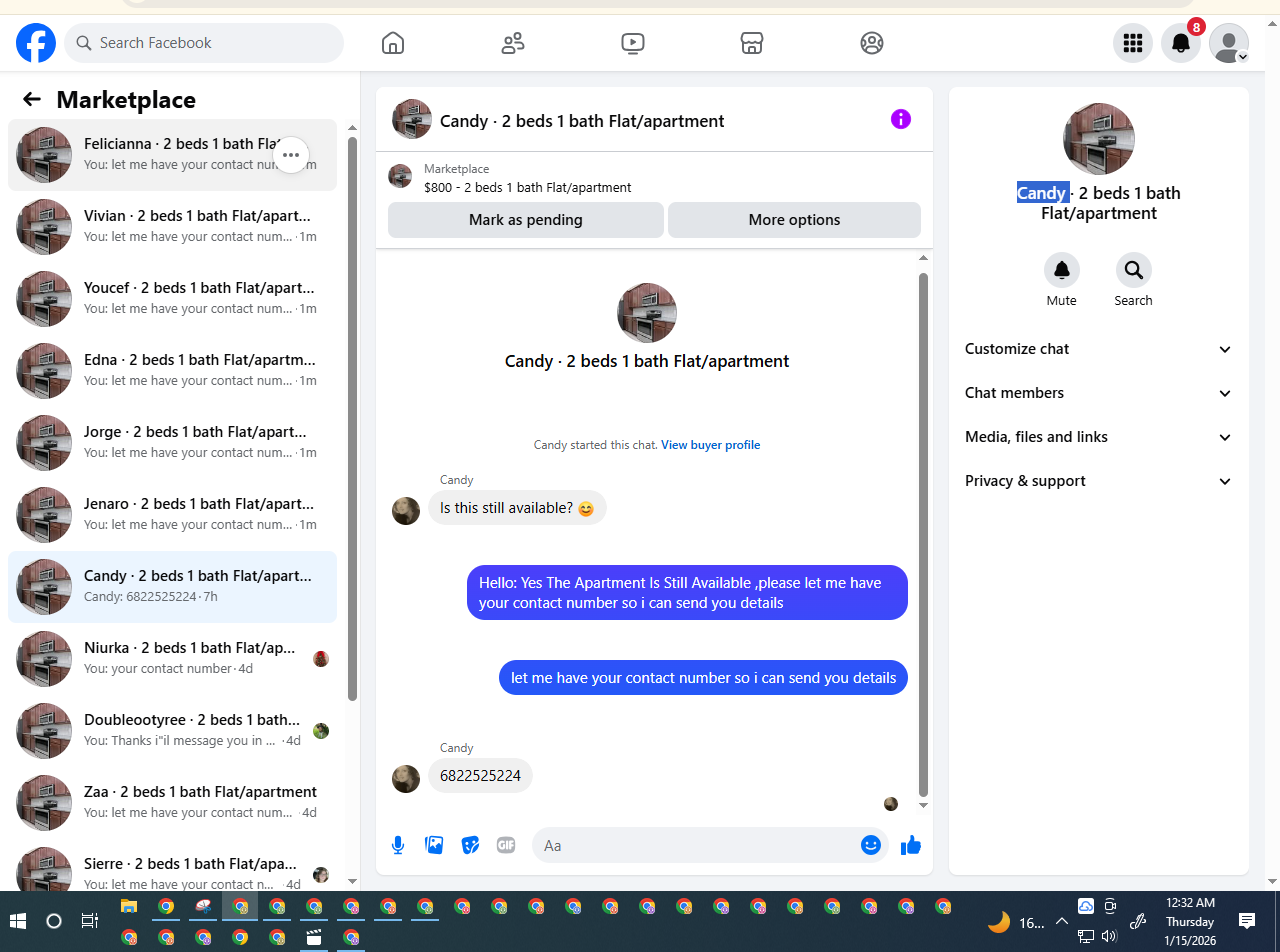1280x952 pixels.
Task: Open the Windows Start menu
Action: [18, 921]
